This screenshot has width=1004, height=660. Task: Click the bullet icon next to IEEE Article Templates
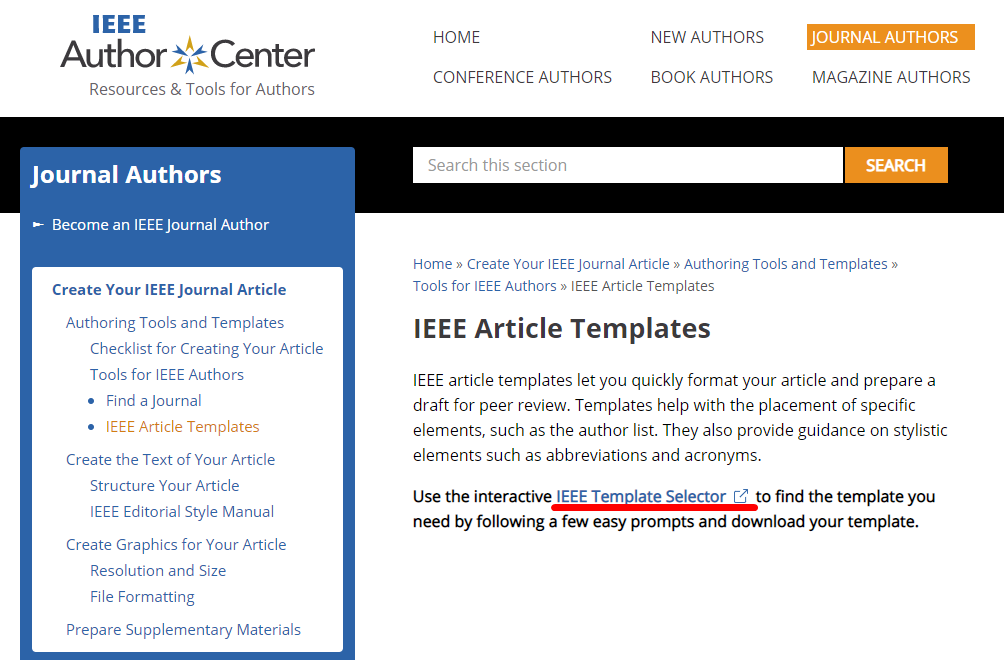[91, 426]
